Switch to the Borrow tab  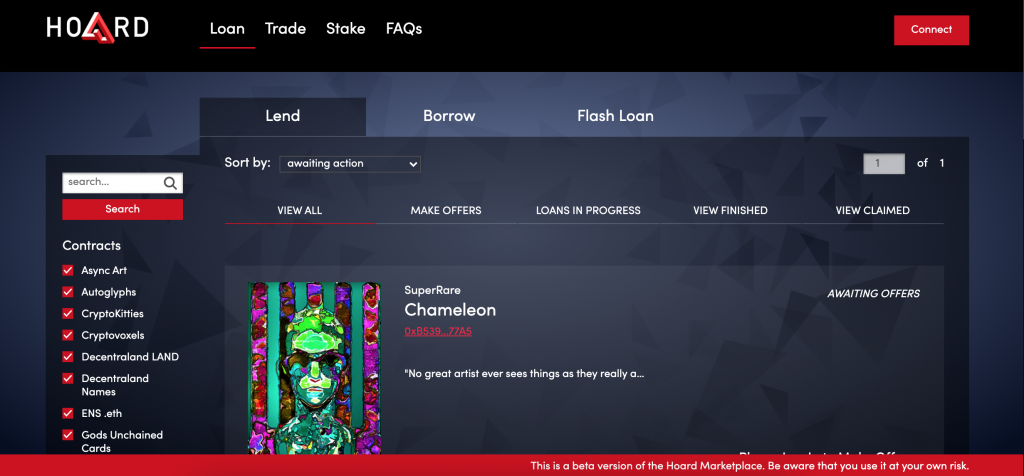[x=449, y=116]
